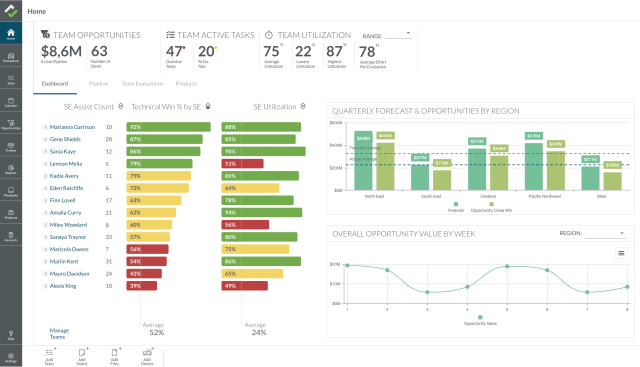The image size is (640, 367).
Task: Click the icon next to Technical Win % by SE
Action: tap(208, 106)
